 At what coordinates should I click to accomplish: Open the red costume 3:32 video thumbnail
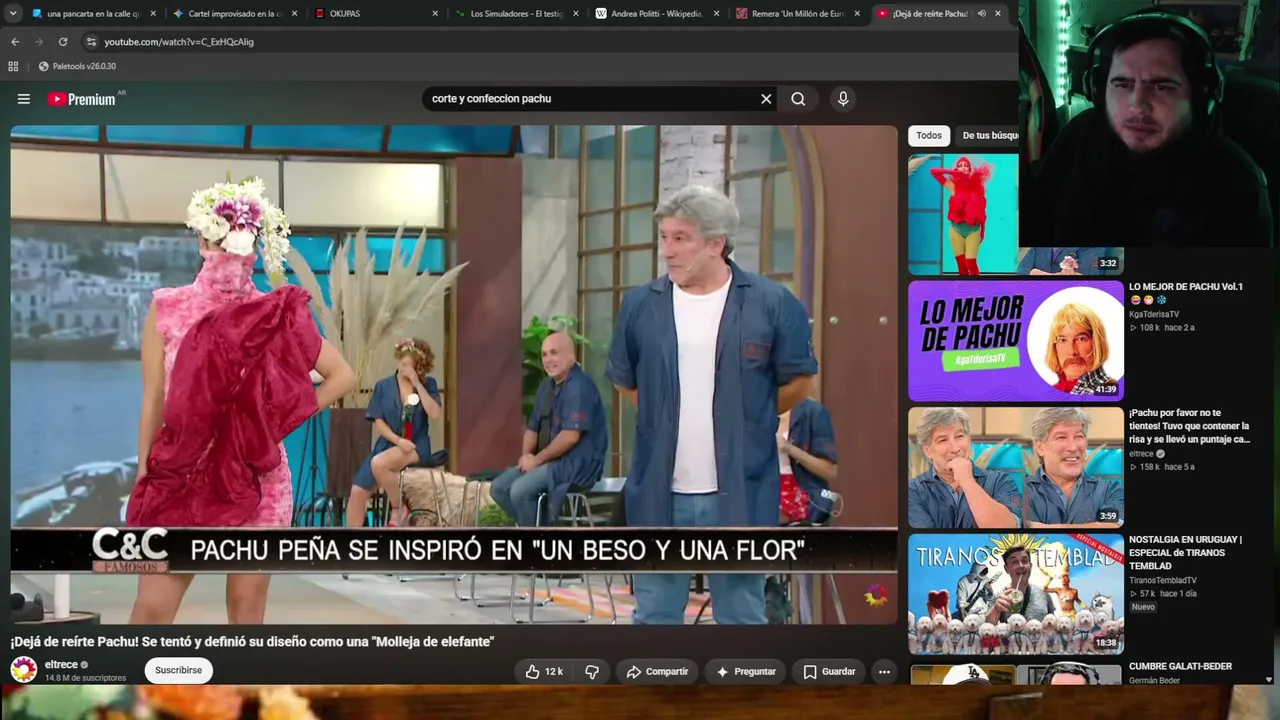963,214
